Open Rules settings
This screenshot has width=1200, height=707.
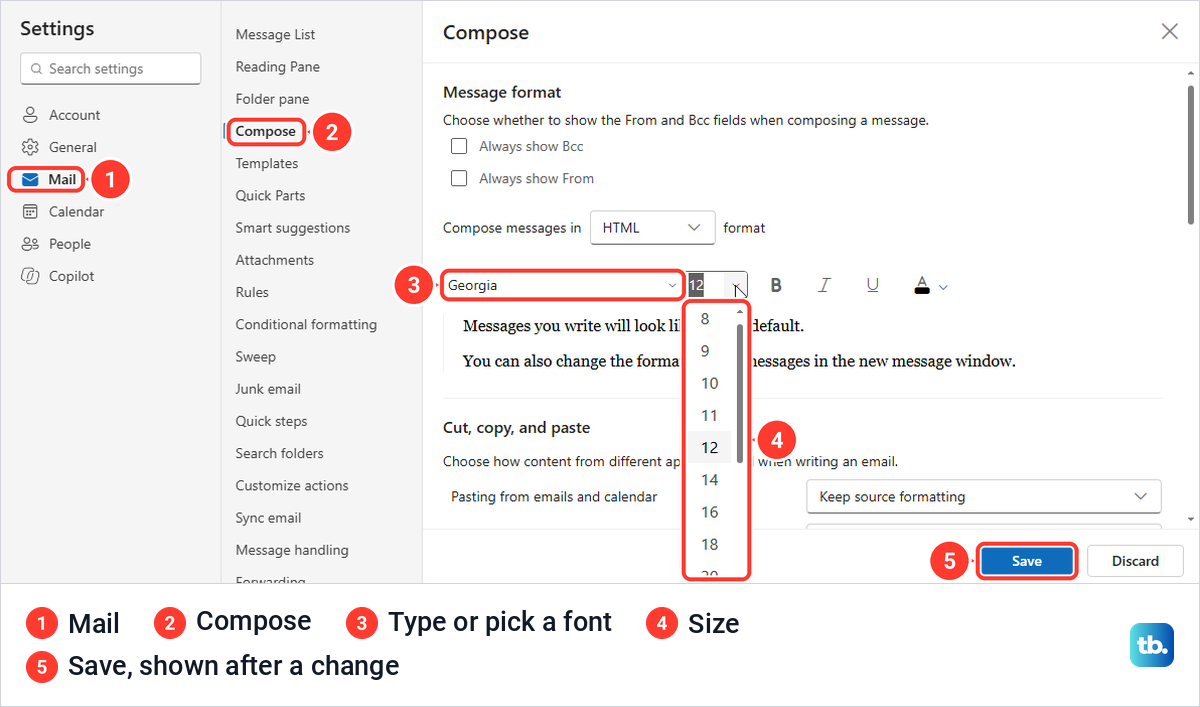point(252,292)
